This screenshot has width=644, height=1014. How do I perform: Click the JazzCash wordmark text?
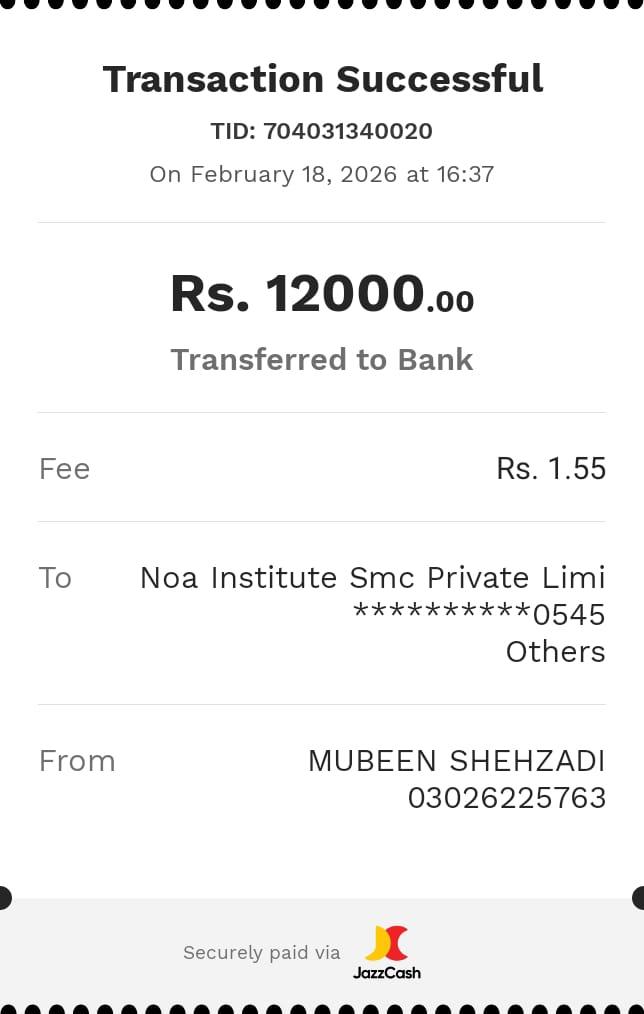point(387,972)
